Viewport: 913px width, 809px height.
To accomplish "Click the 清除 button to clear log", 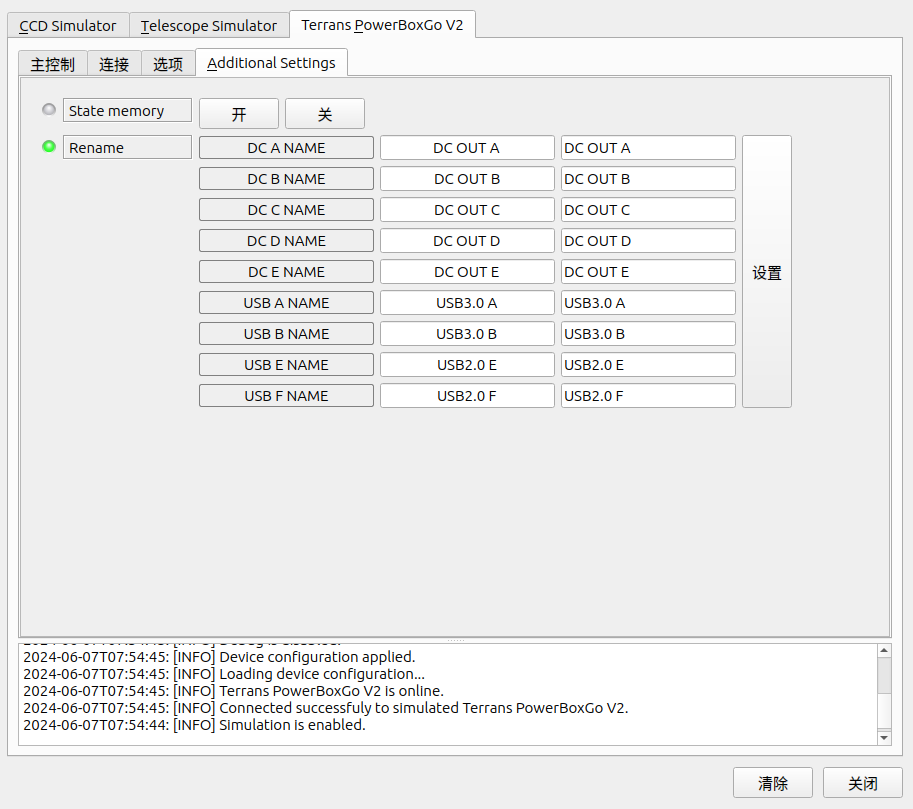I will tap(773, 783).
